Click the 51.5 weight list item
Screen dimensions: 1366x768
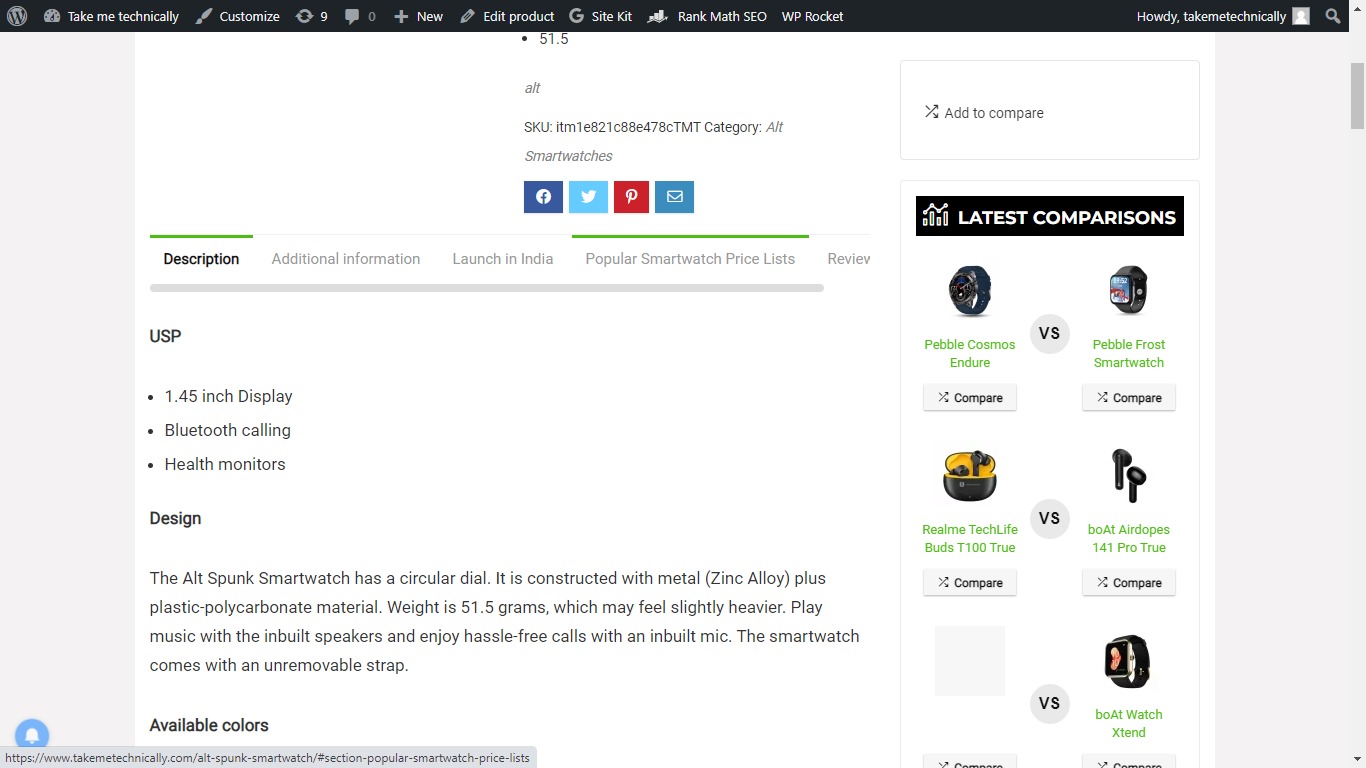click(x=554, y=39)
